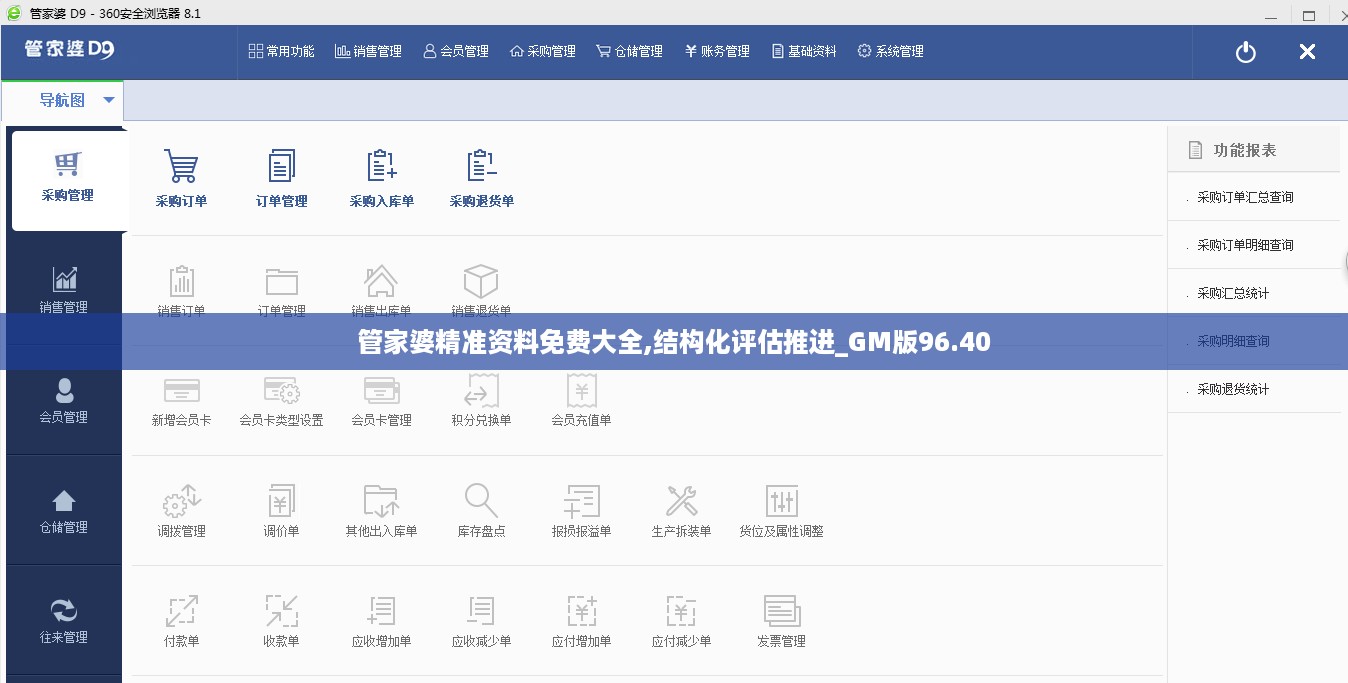Open the 账务管理 top menu

point(717,51)
